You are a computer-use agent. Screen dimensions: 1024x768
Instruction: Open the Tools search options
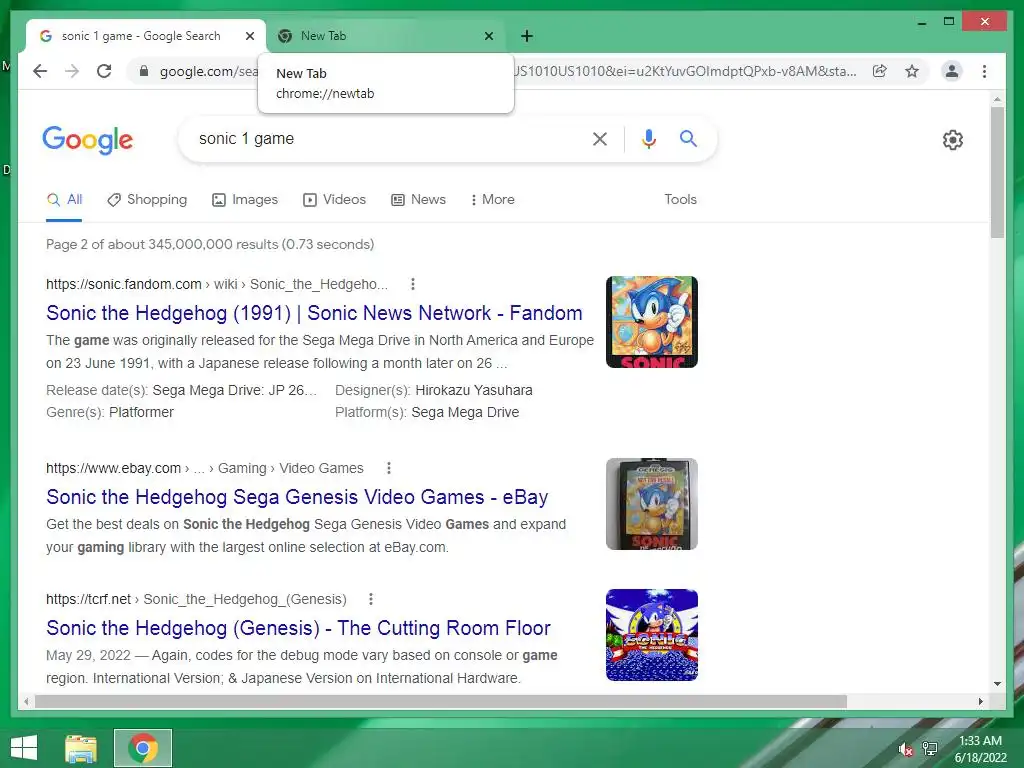coord(680,200)
